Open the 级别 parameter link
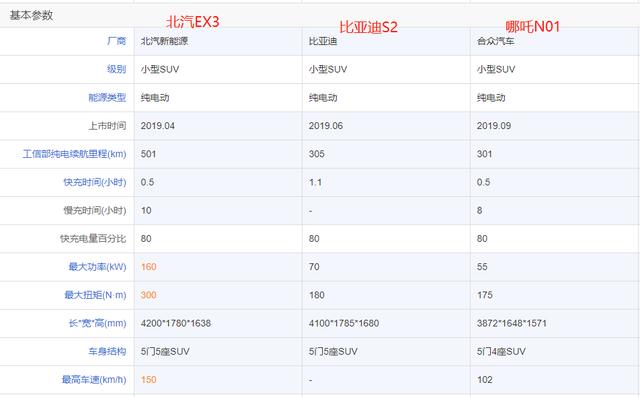This screenshot has height=397, width=640. 116,69
